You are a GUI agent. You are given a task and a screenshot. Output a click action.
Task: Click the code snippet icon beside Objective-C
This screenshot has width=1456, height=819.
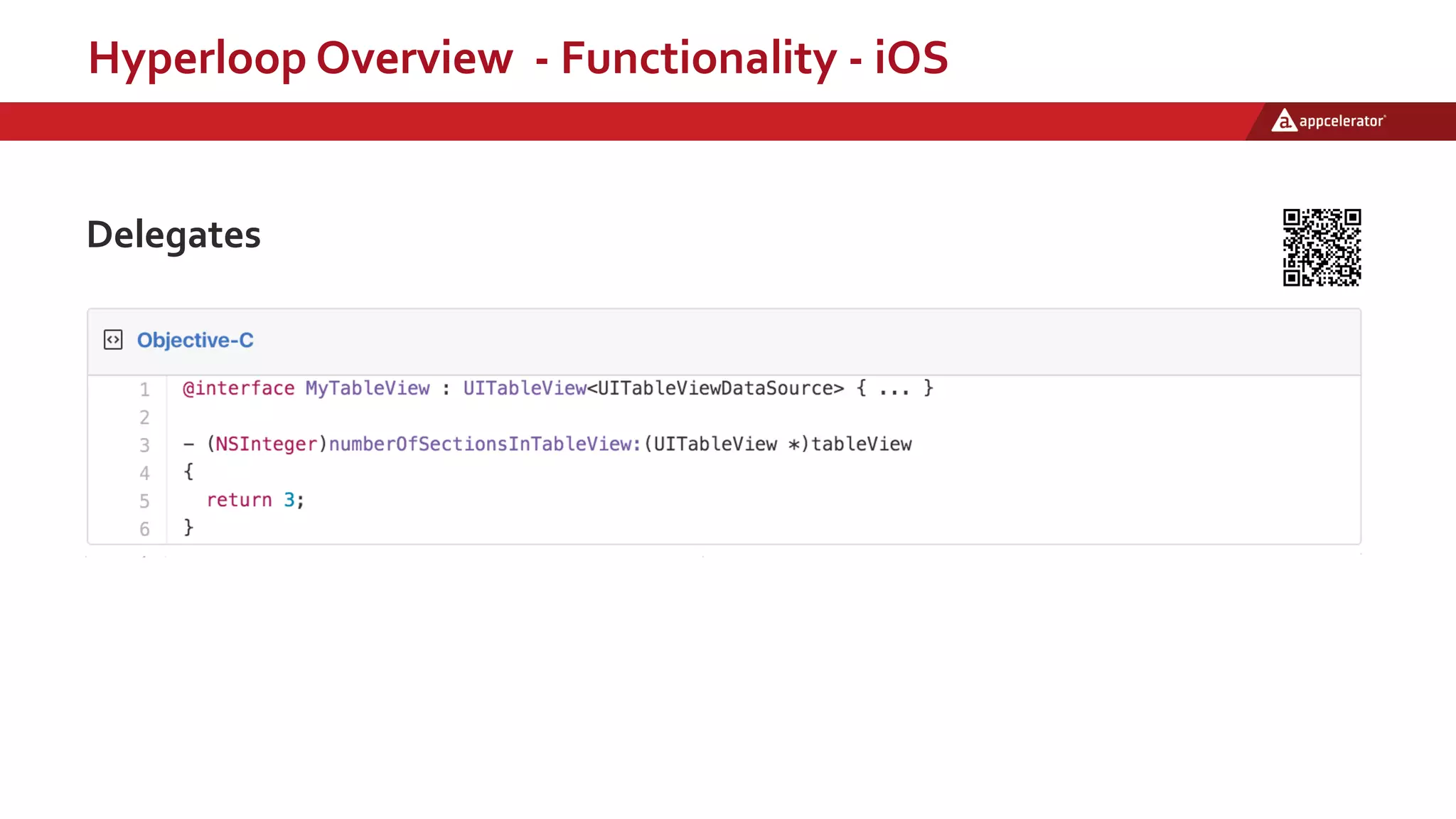[x=113, y=340]
